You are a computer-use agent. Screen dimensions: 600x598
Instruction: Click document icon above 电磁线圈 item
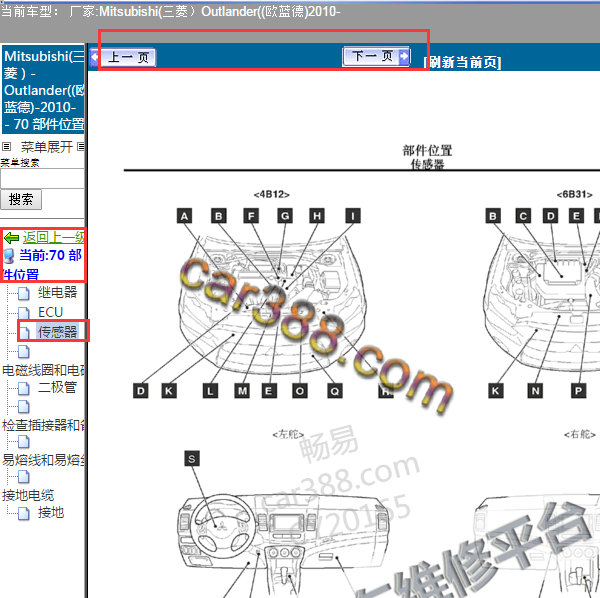(x=24, y=352)
